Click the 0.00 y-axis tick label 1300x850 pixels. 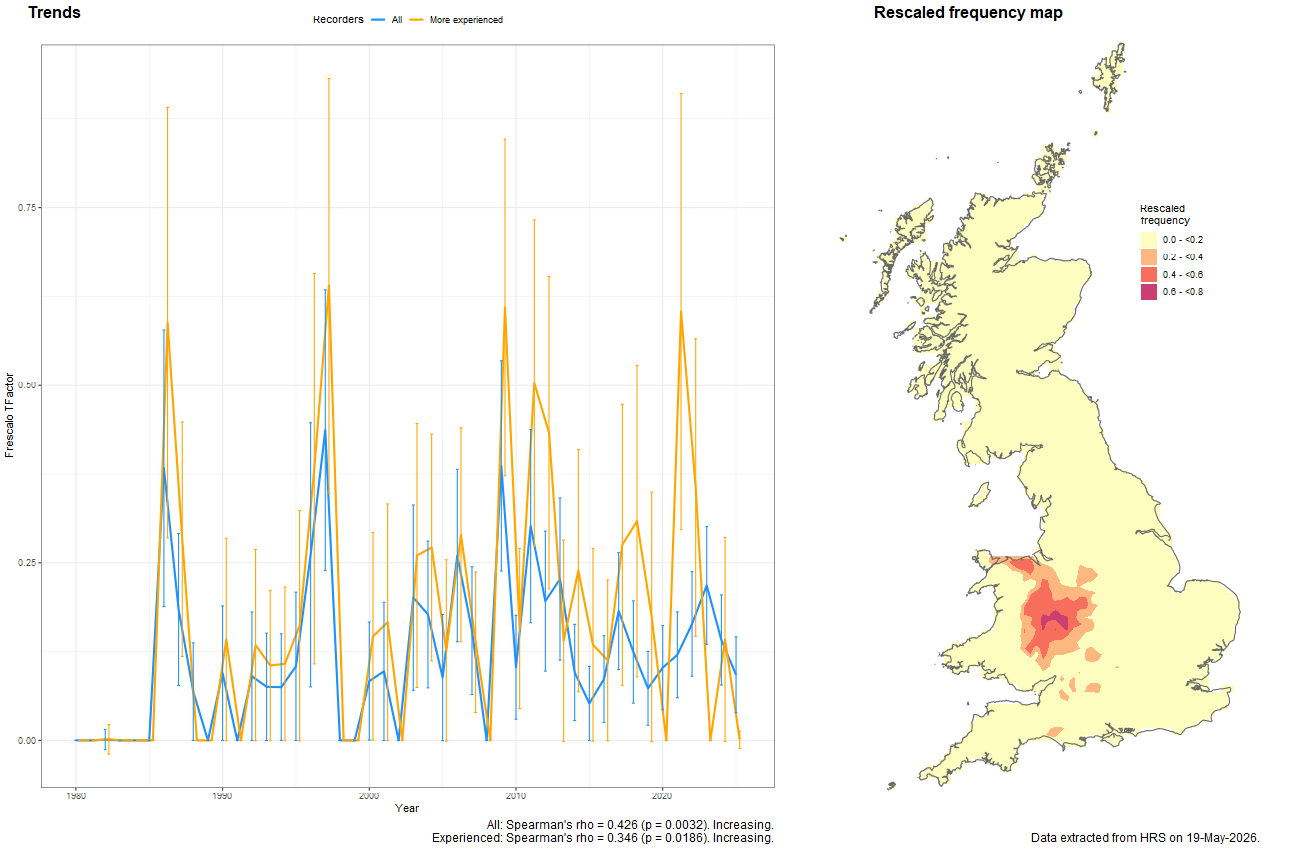27,741
